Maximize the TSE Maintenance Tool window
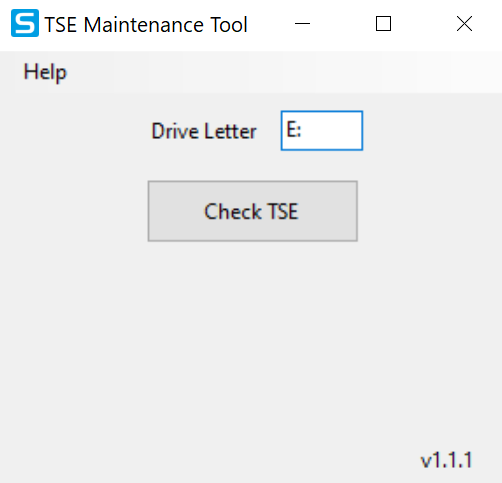502x483 pixels. click(x=383, y=24)
